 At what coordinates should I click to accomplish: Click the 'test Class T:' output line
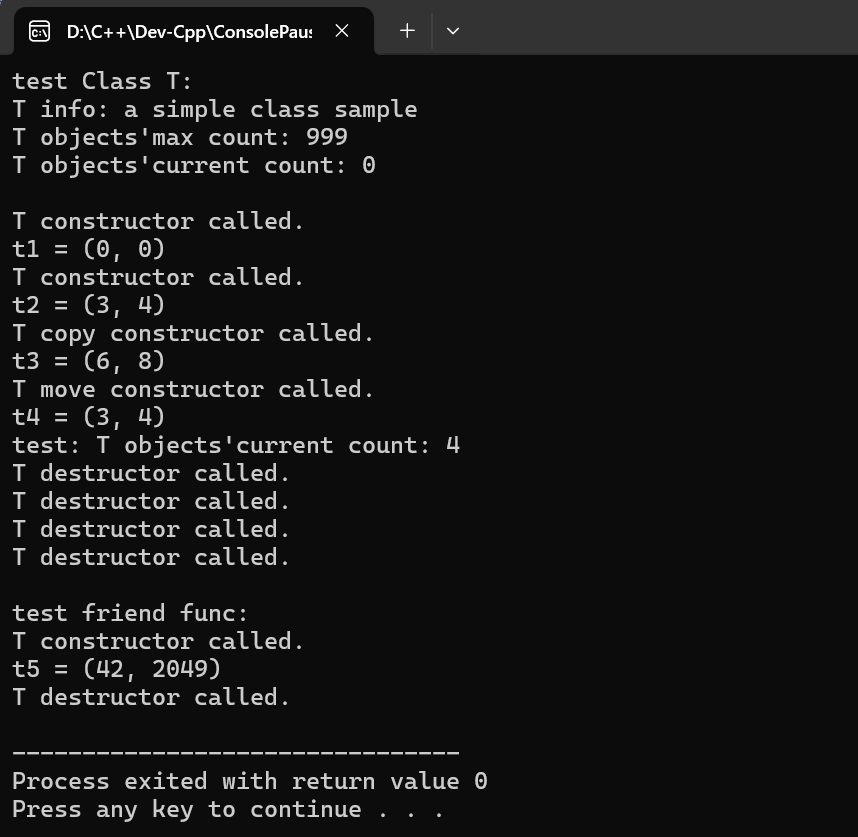coord(102,82)
